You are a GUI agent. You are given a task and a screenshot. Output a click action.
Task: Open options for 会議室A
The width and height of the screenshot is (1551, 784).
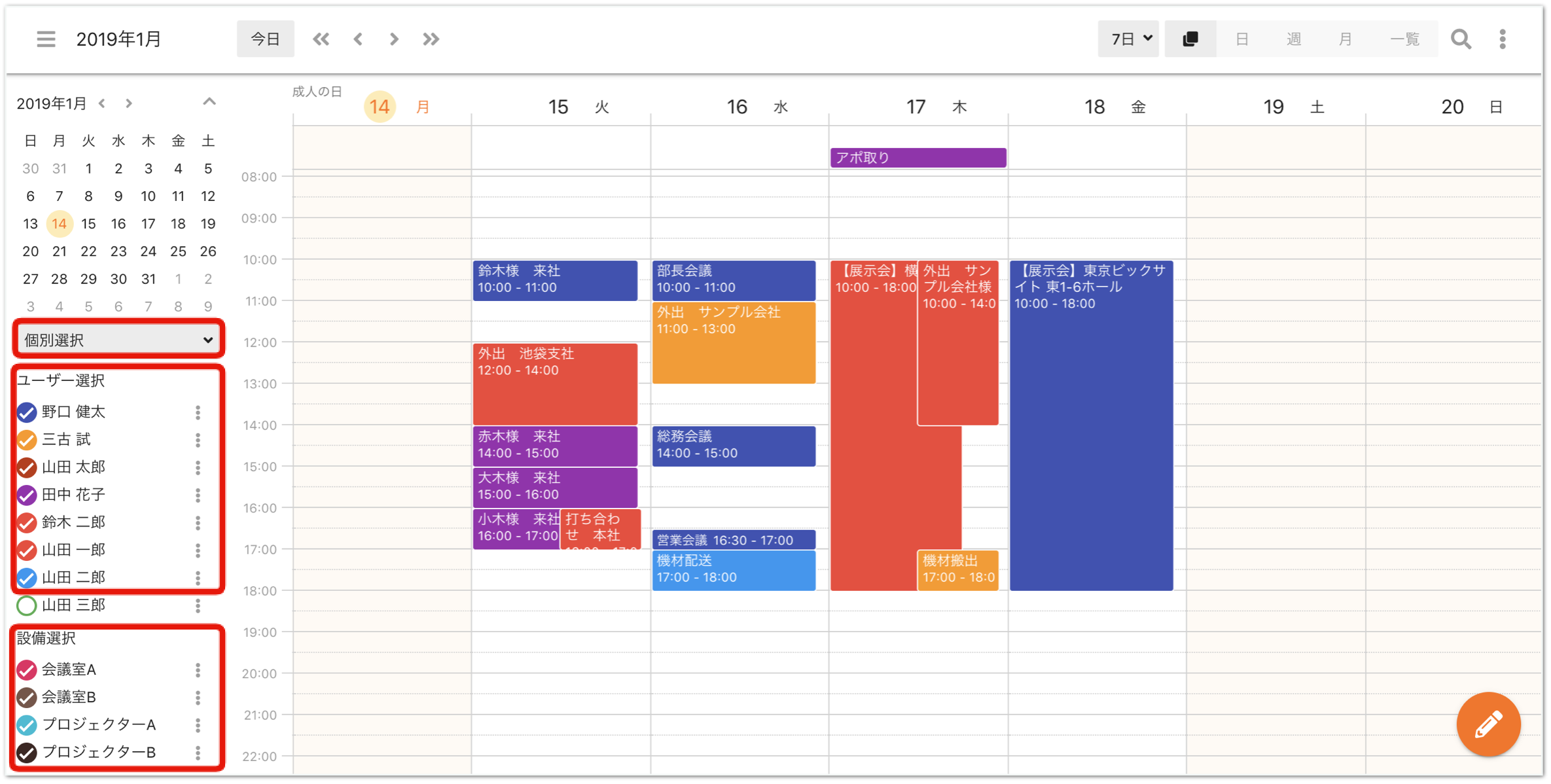click(198, 669)
